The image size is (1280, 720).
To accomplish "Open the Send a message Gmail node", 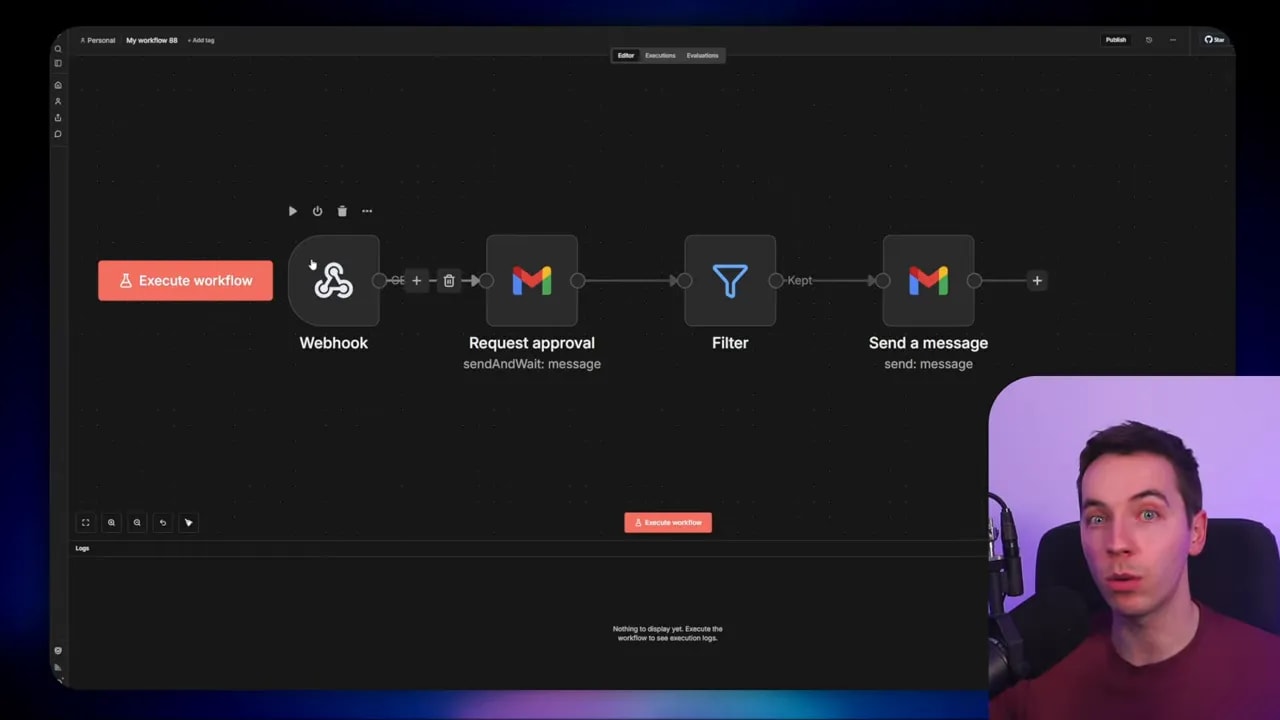I will pos(928,281).
